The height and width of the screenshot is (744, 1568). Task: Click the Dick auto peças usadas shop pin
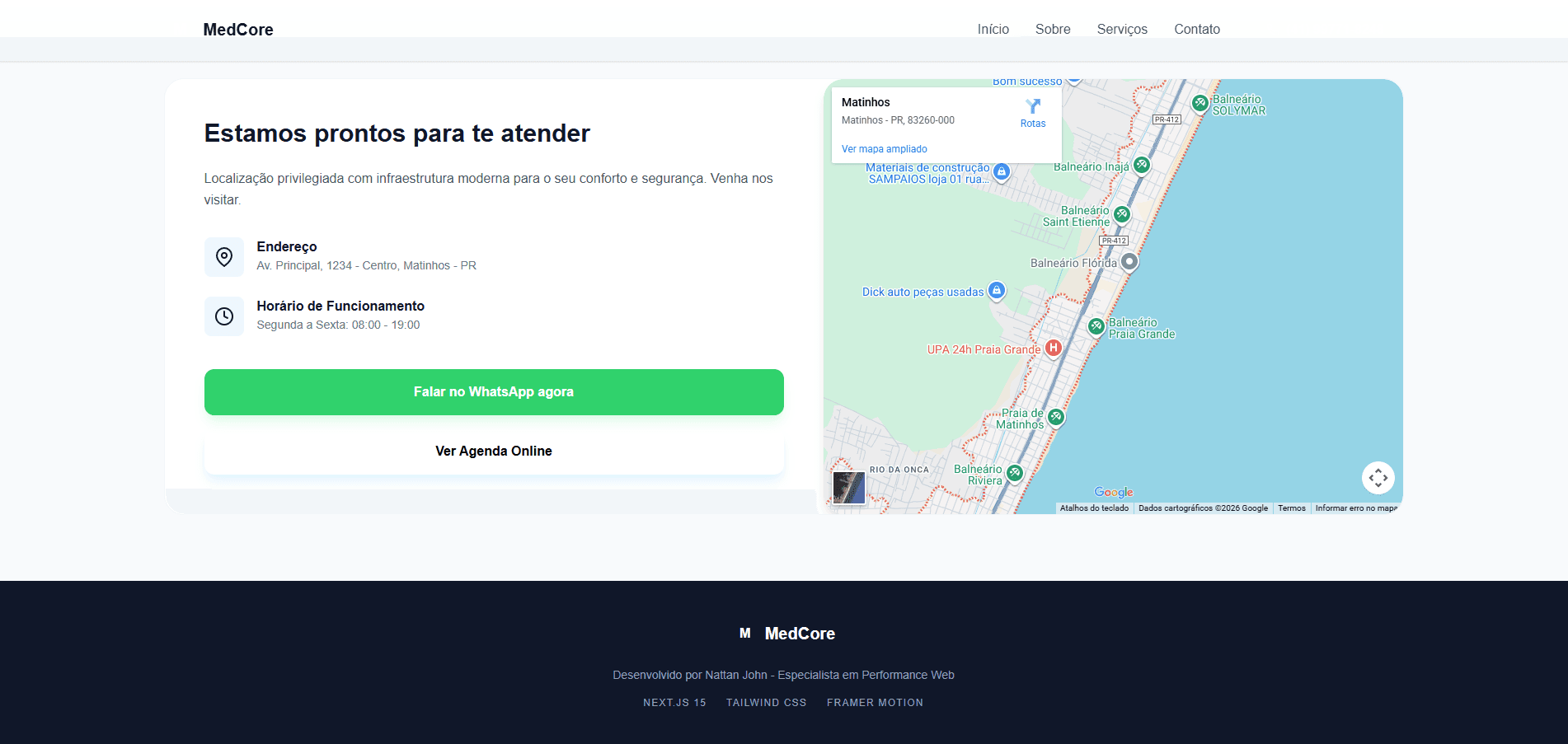click(x=996, y=291)
